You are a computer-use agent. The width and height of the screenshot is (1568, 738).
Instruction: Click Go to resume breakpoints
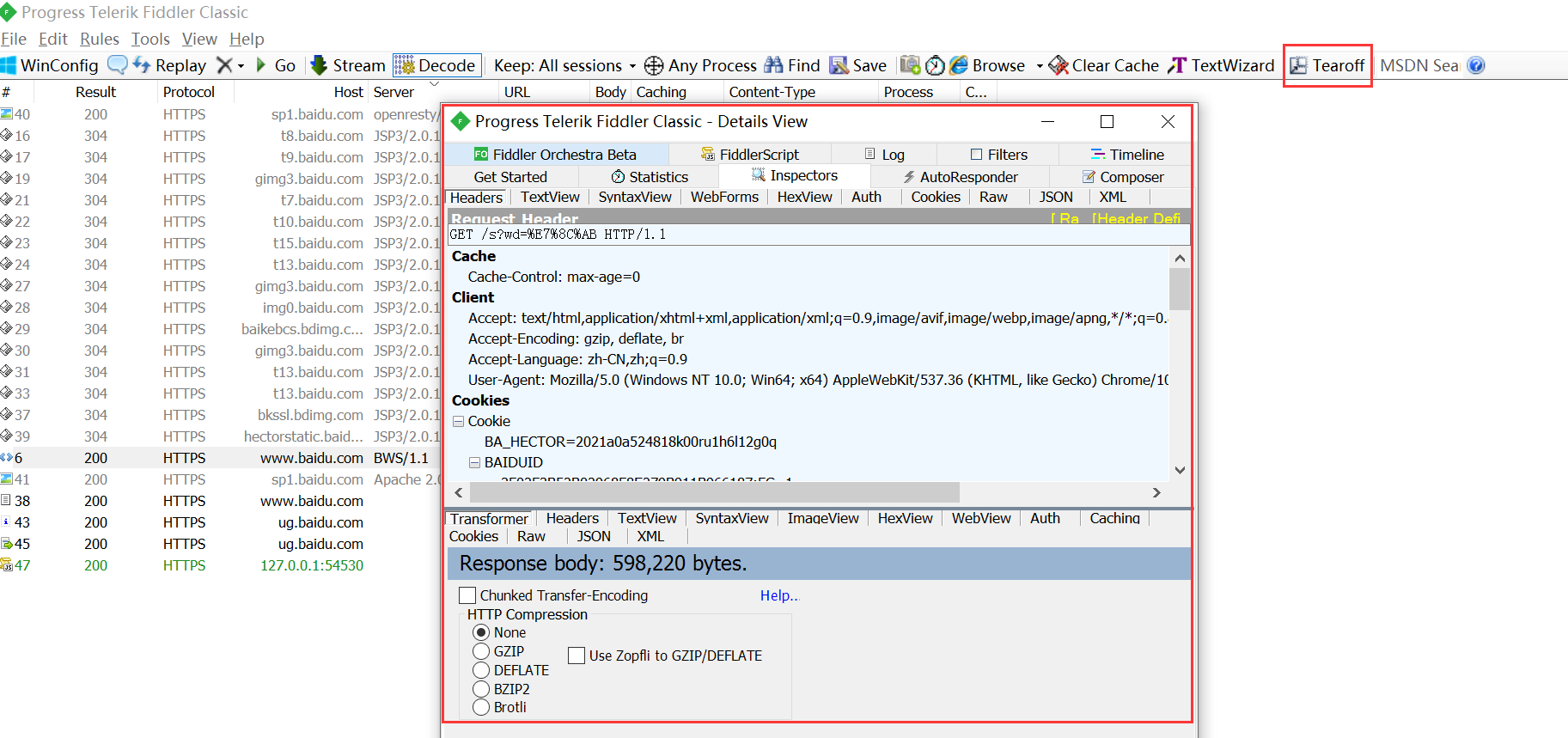click(x=276, y=65)
